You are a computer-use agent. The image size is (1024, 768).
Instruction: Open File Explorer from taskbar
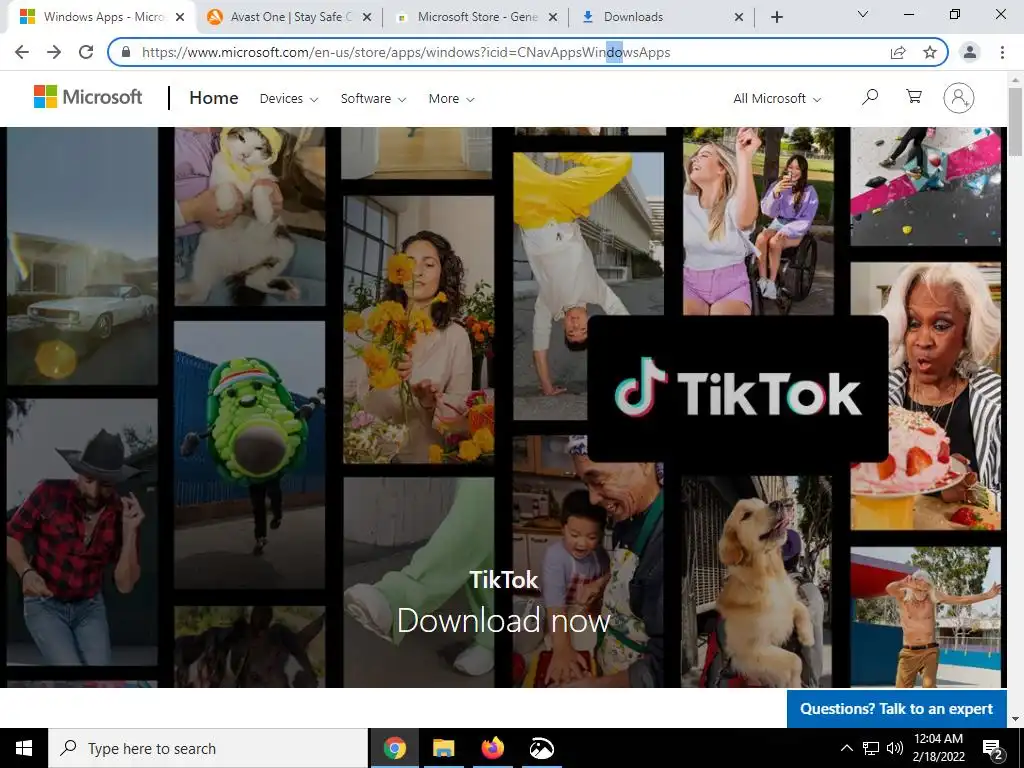[x=443, y=748]
